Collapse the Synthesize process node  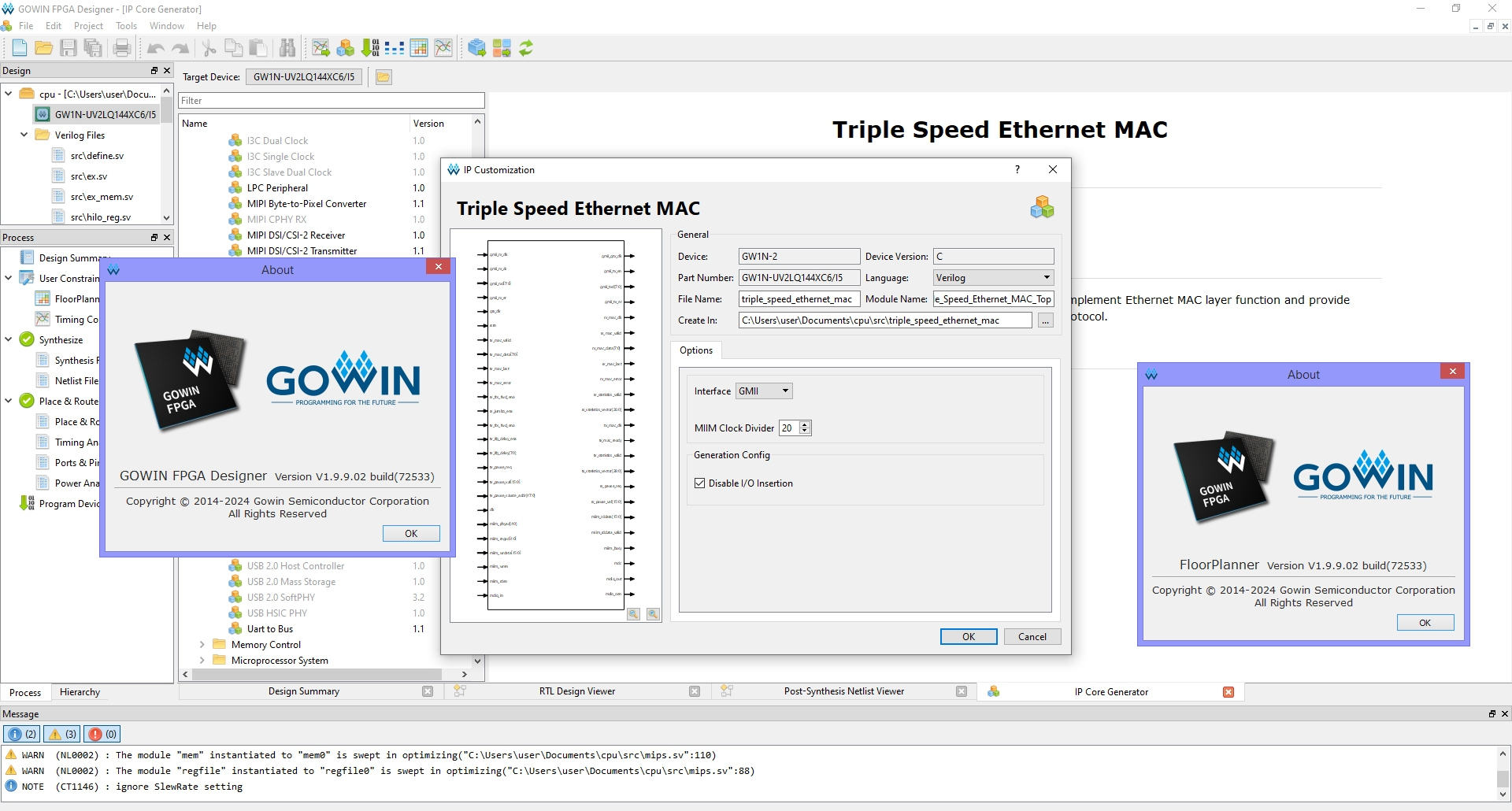point(9,339)
